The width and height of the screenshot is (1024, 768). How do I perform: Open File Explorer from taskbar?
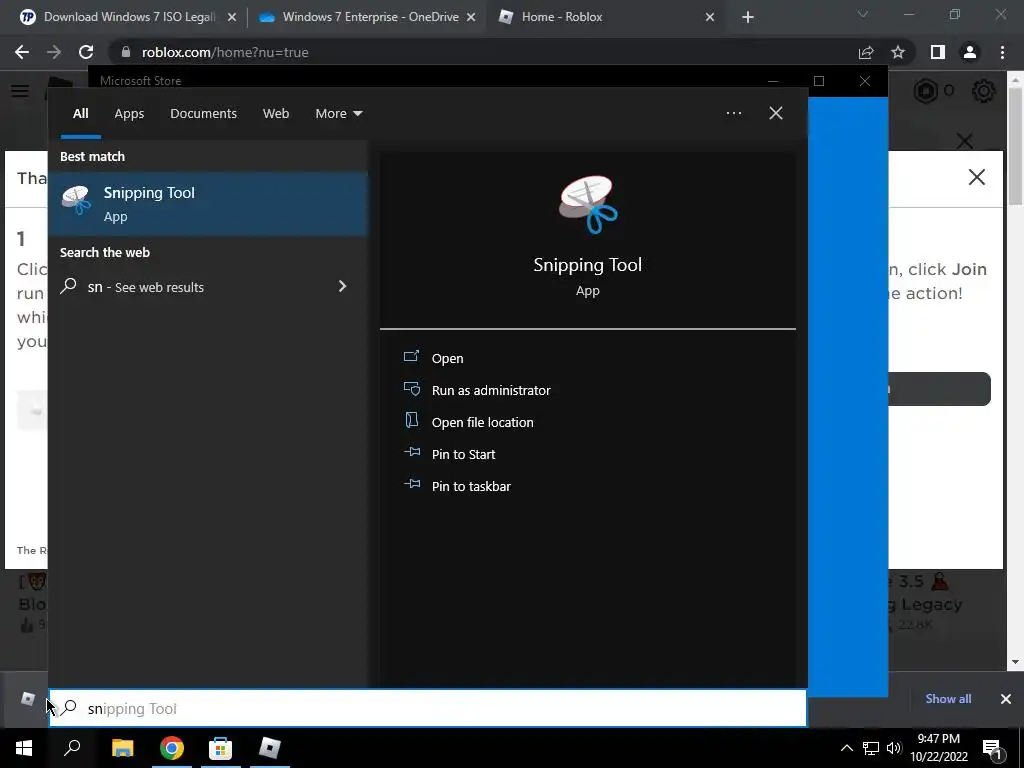click(122, 748)
